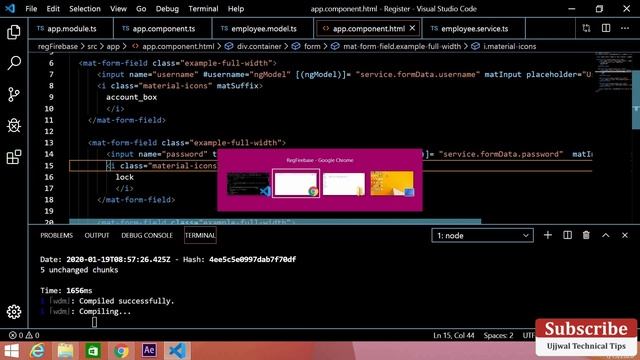The height and width of the screenshot is (360, 640).
Task: Split the editor to the right
Action: [x=606, y=28]
